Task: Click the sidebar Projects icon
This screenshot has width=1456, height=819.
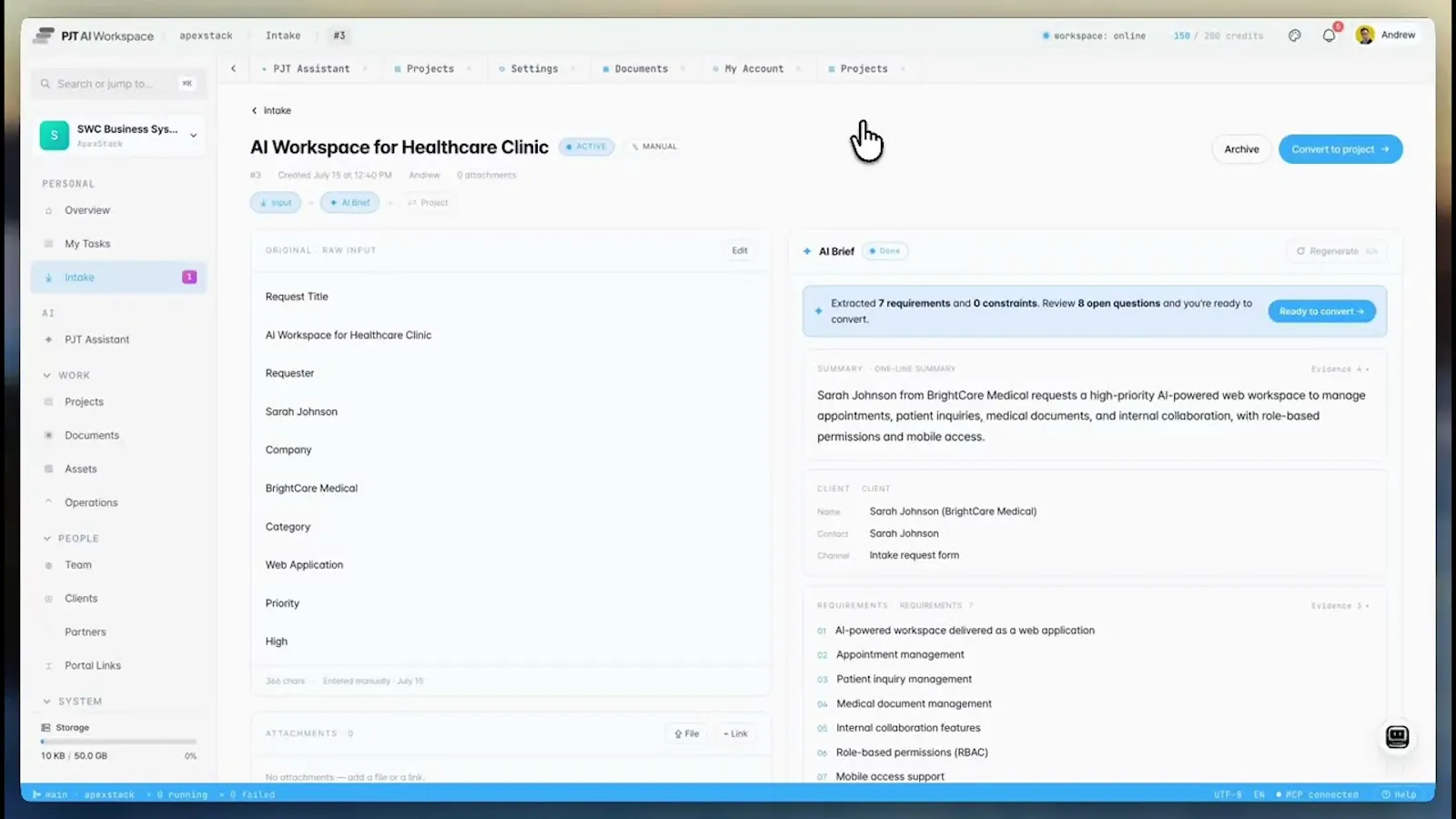Action: [48, 402]
